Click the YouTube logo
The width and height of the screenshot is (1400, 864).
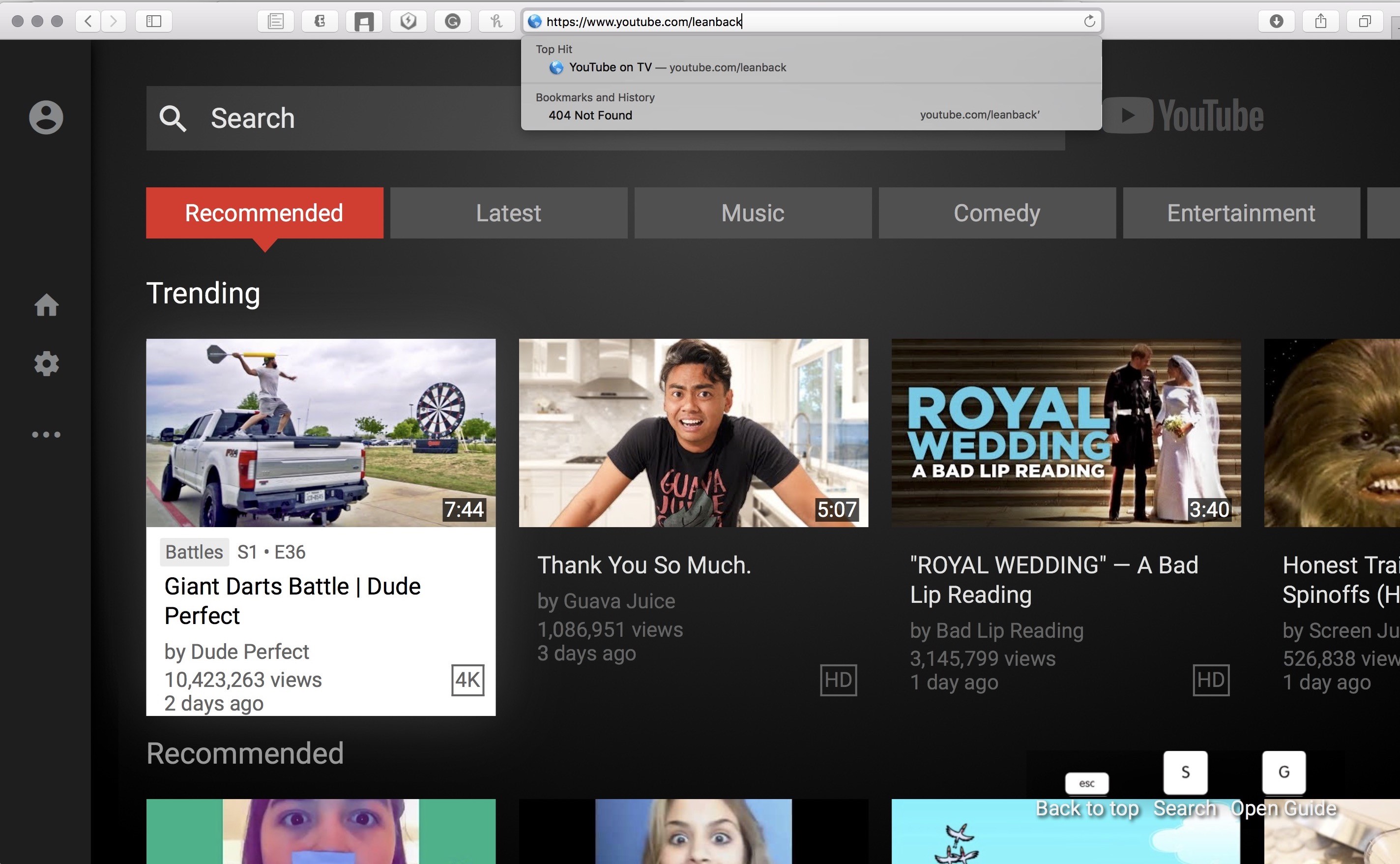click(x=1183, y=116)
